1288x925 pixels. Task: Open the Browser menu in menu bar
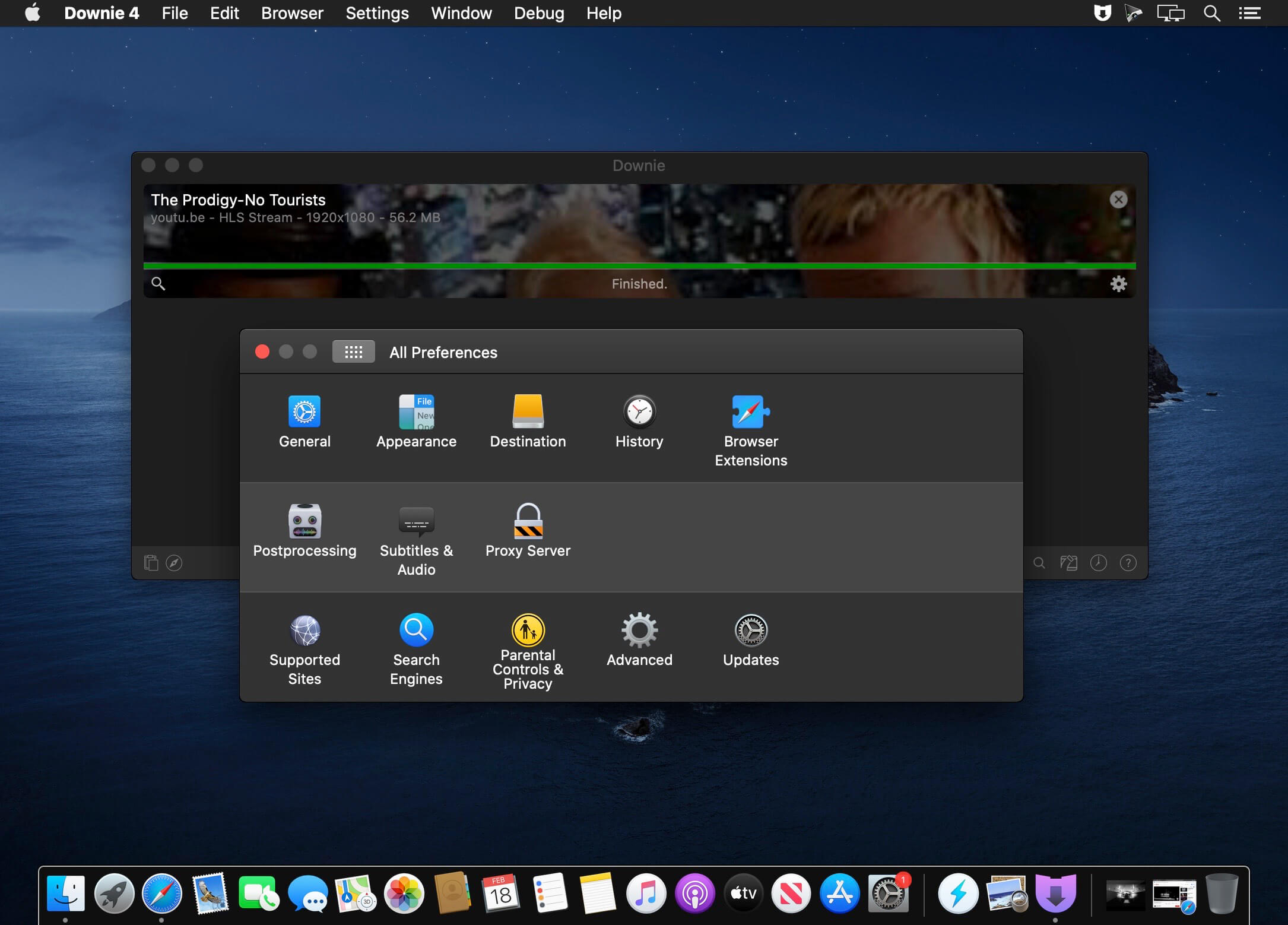[x=292, y=13]
